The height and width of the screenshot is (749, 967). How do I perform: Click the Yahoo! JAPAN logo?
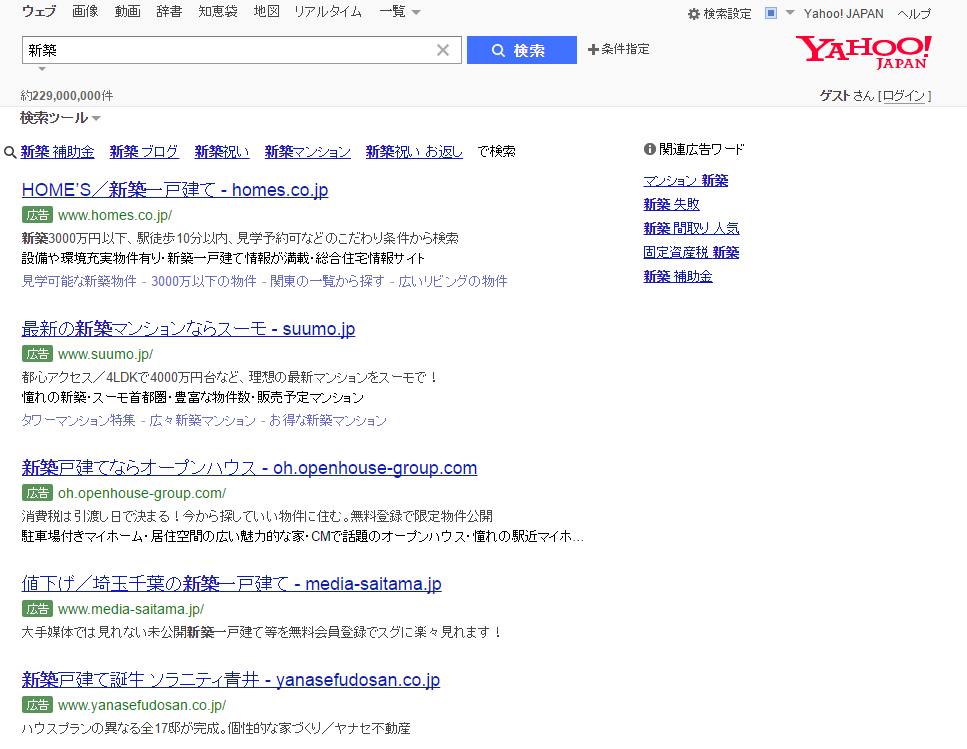(x=863, y=52)
